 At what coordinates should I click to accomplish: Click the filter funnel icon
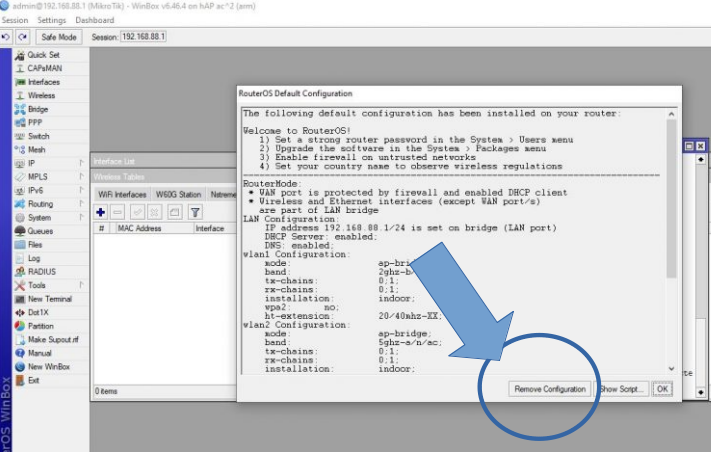point(196,212)
